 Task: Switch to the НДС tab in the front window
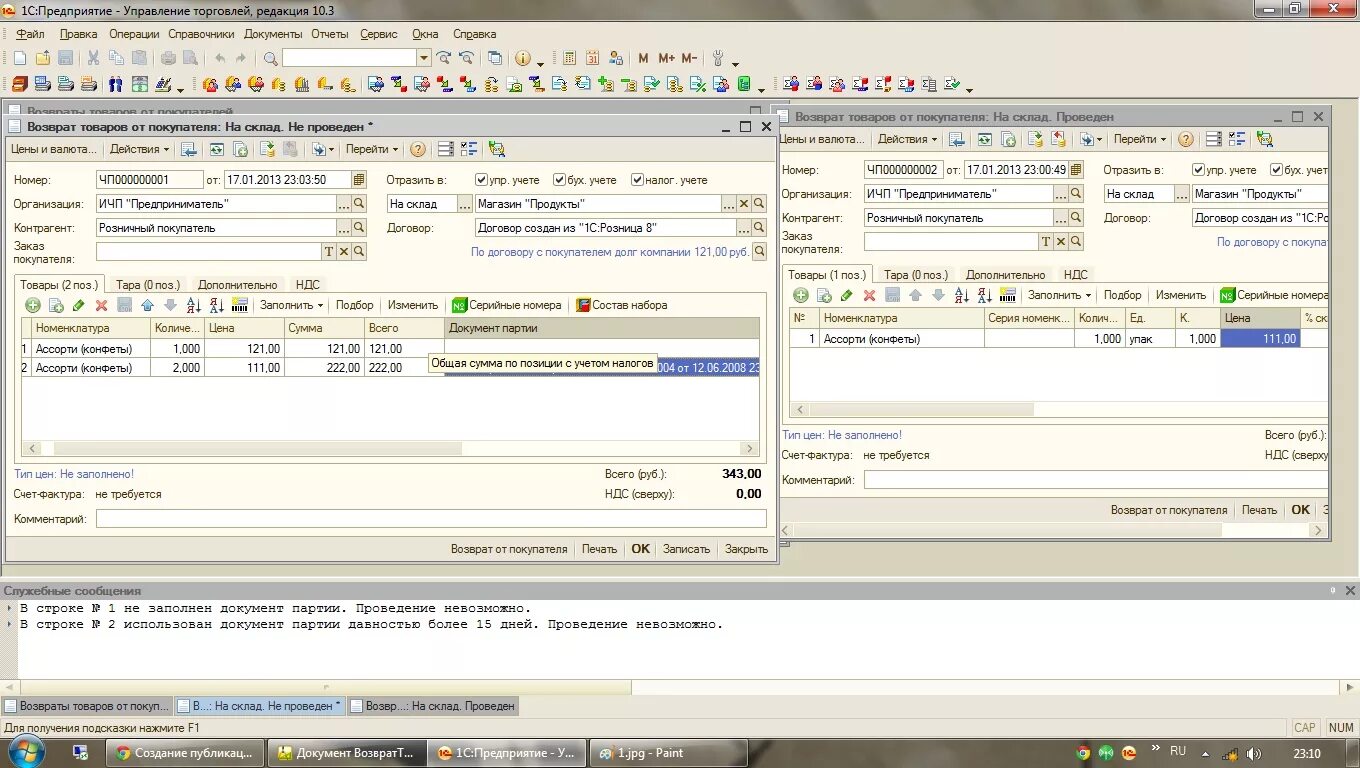pyautogui.click(x=308, y=285)
